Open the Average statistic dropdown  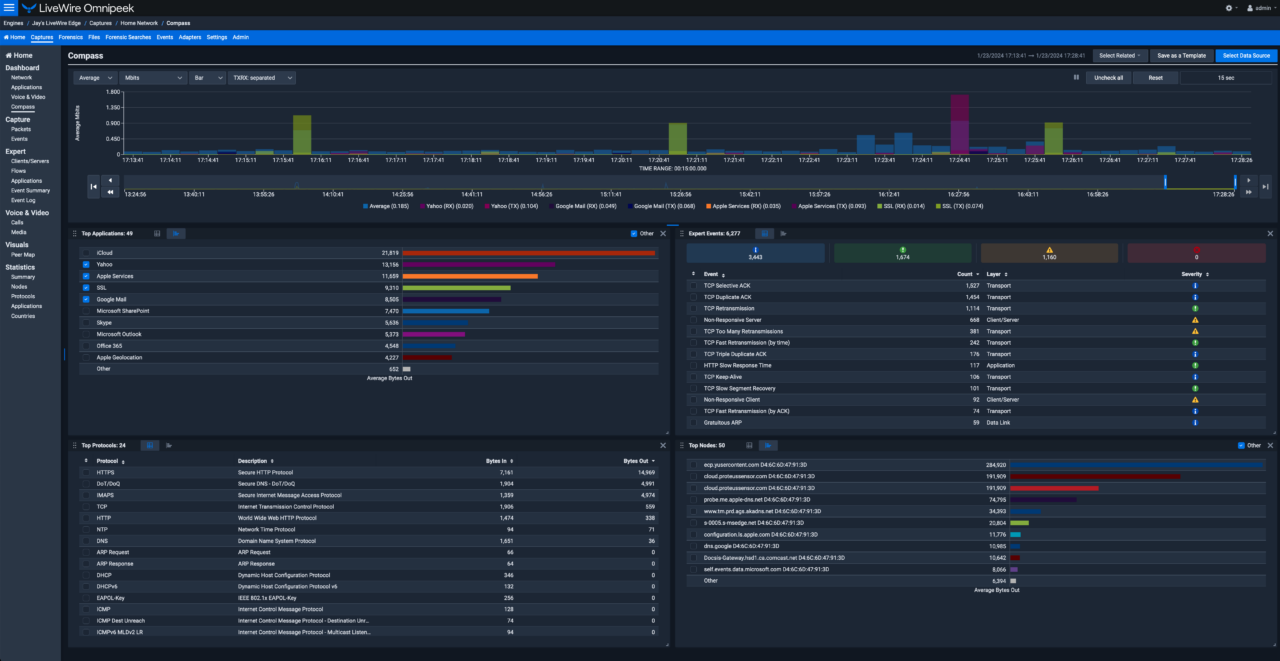(x=94, y=77)
